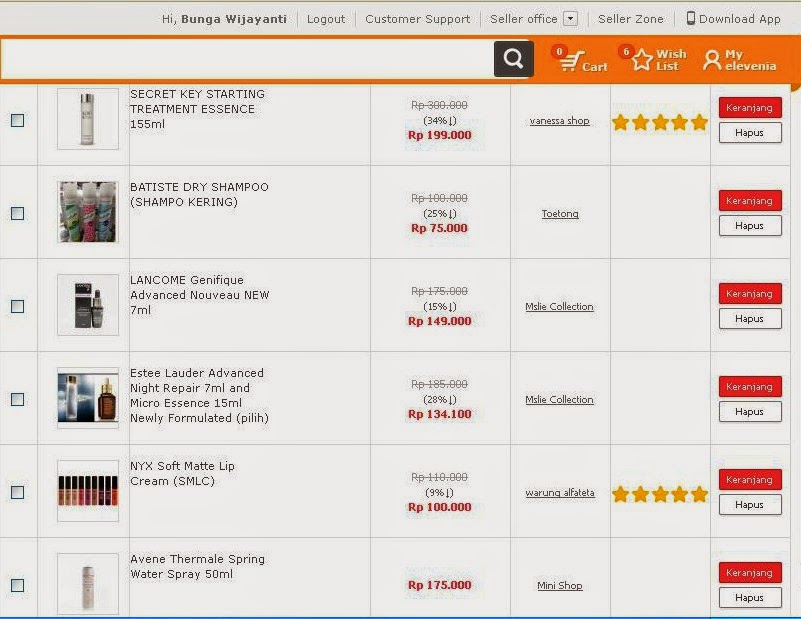The image size is (801, 619).
Task: Click Hapus for Lancome Genifique
Action: [750, 319]
